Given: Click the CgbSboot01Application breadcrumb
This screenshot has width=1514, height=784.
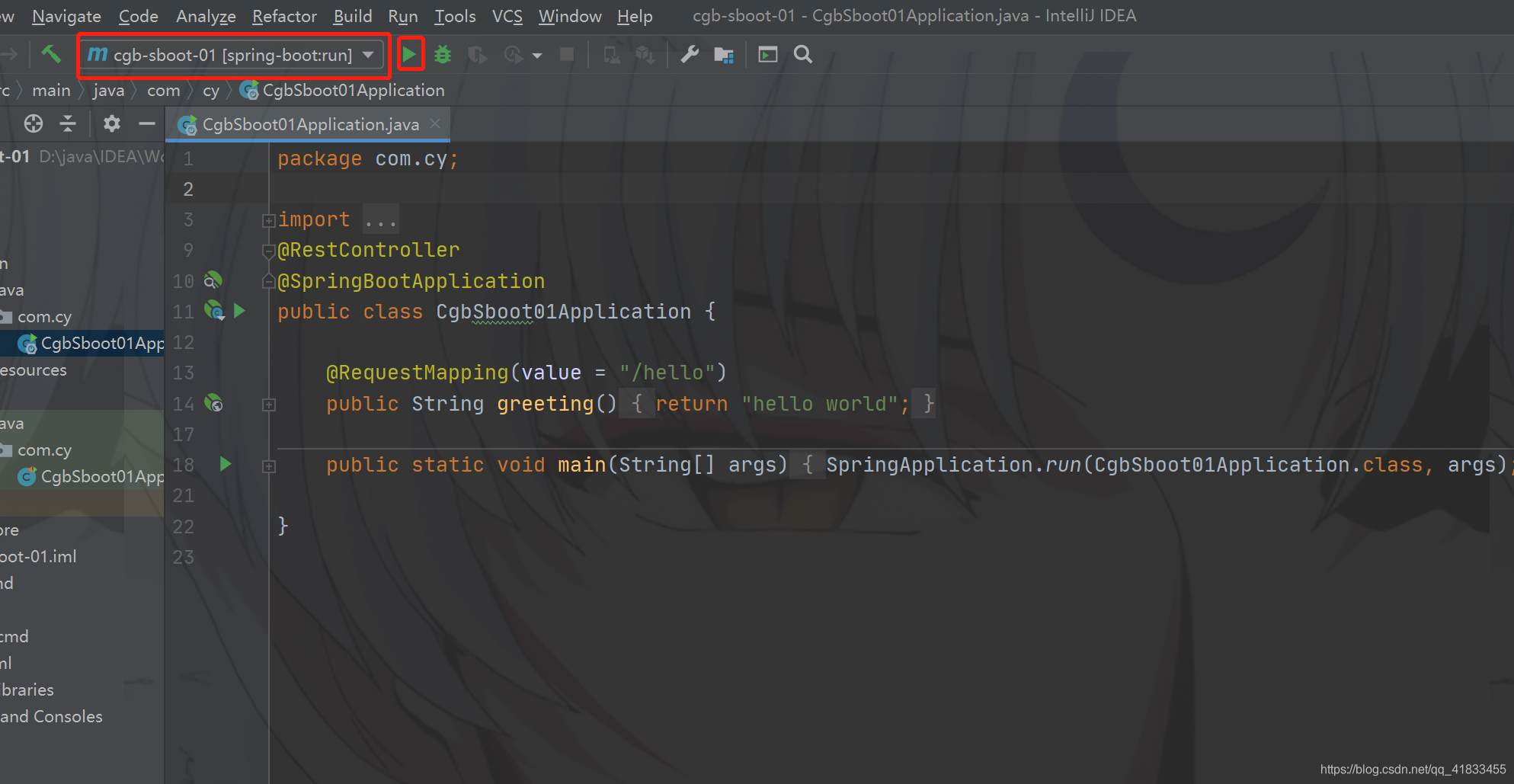Looking at the screenshot, I should 343,90.
